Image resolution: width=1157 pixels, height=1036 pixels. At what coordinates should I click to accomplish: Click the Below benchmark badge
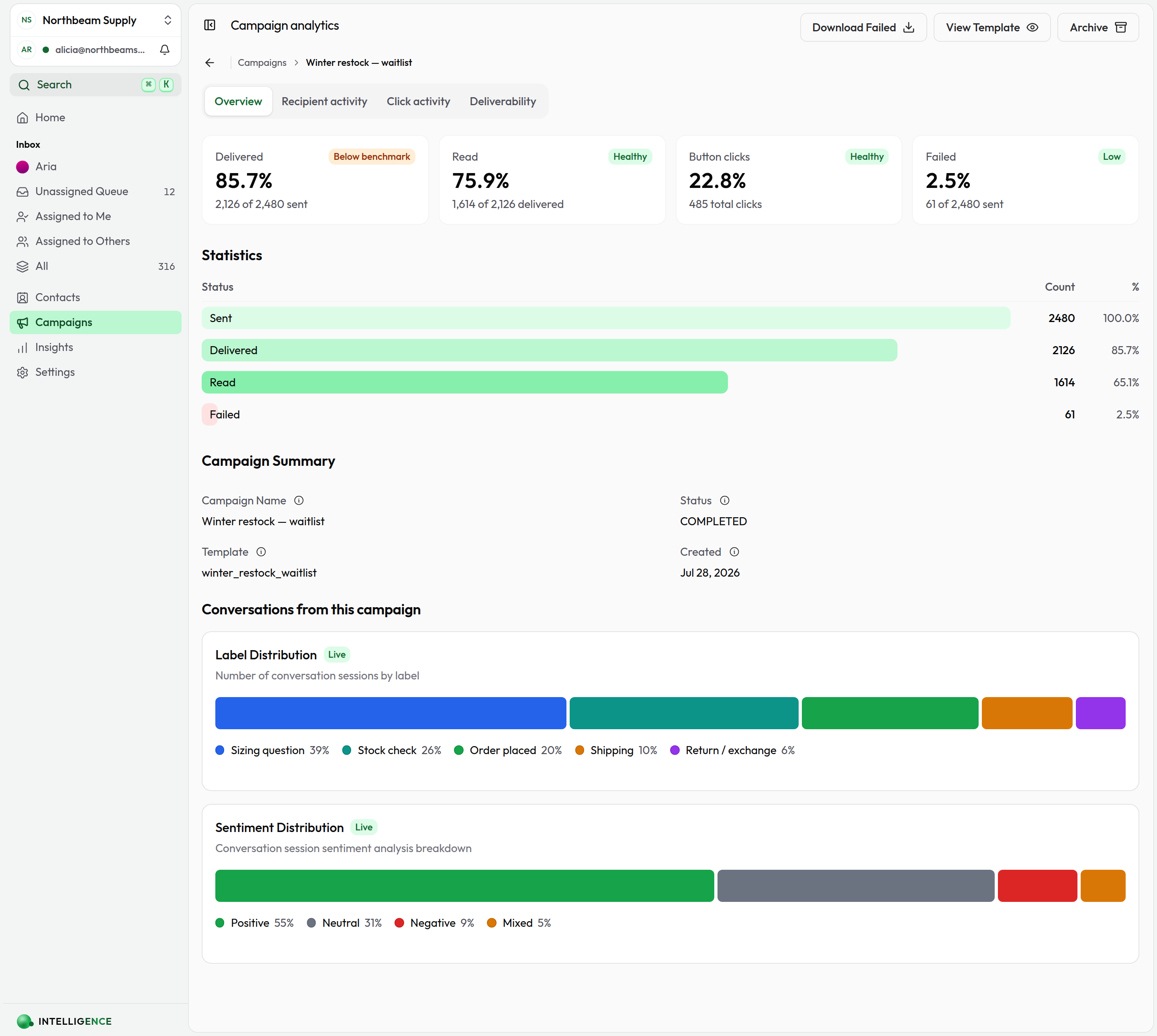[372, 157]
